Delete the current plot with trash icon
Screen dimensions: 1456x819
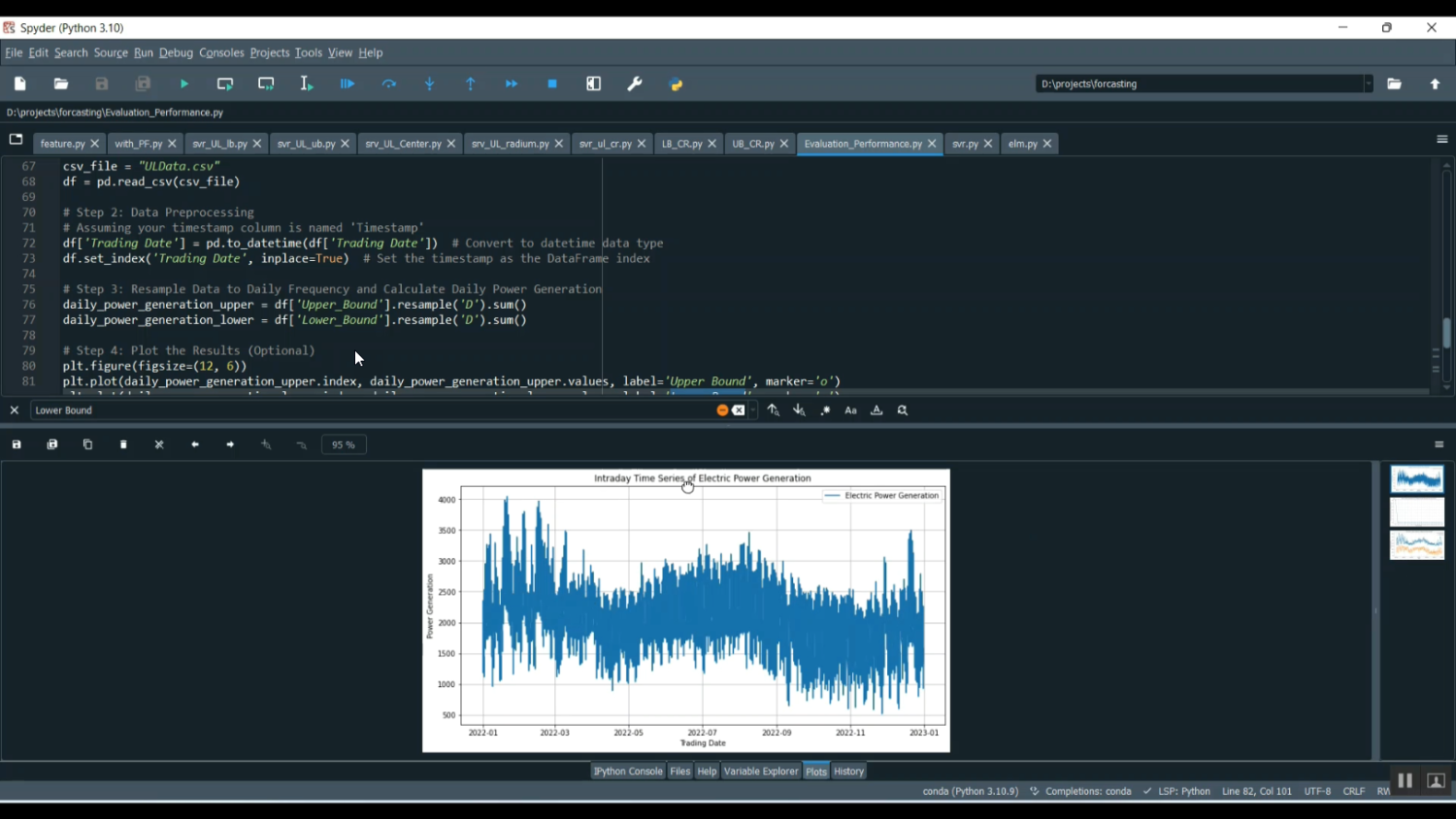click(x=123, y=444)
